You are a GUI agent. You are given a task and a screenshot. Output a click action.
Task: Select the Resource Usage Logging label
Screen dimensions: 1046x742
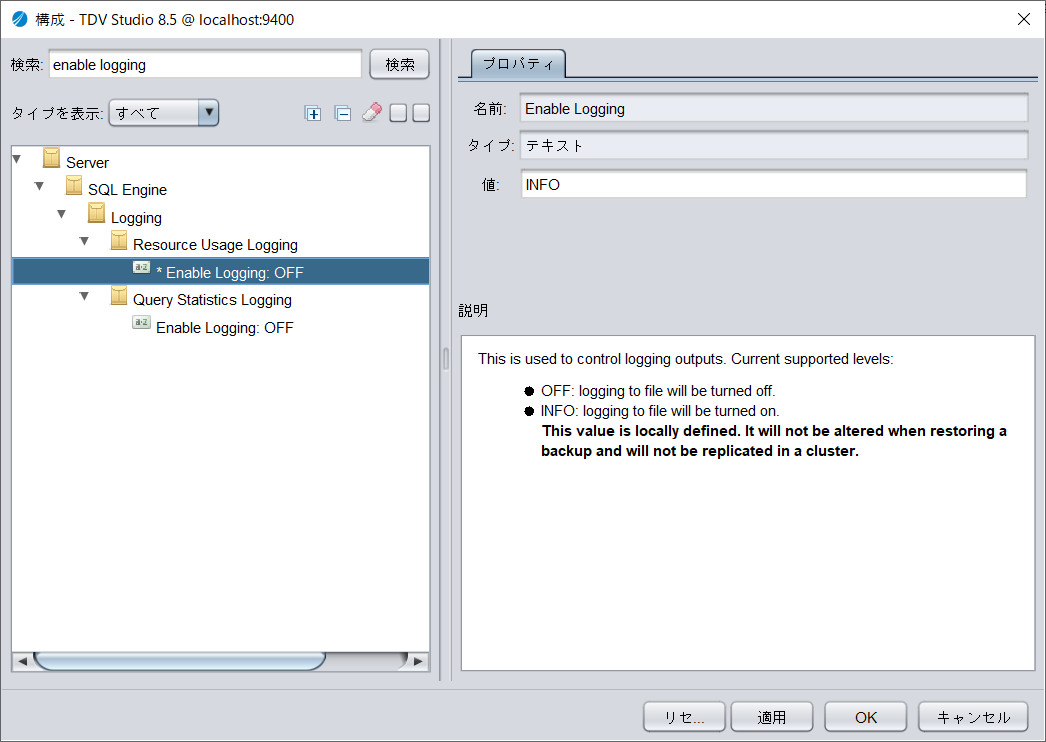215,246
